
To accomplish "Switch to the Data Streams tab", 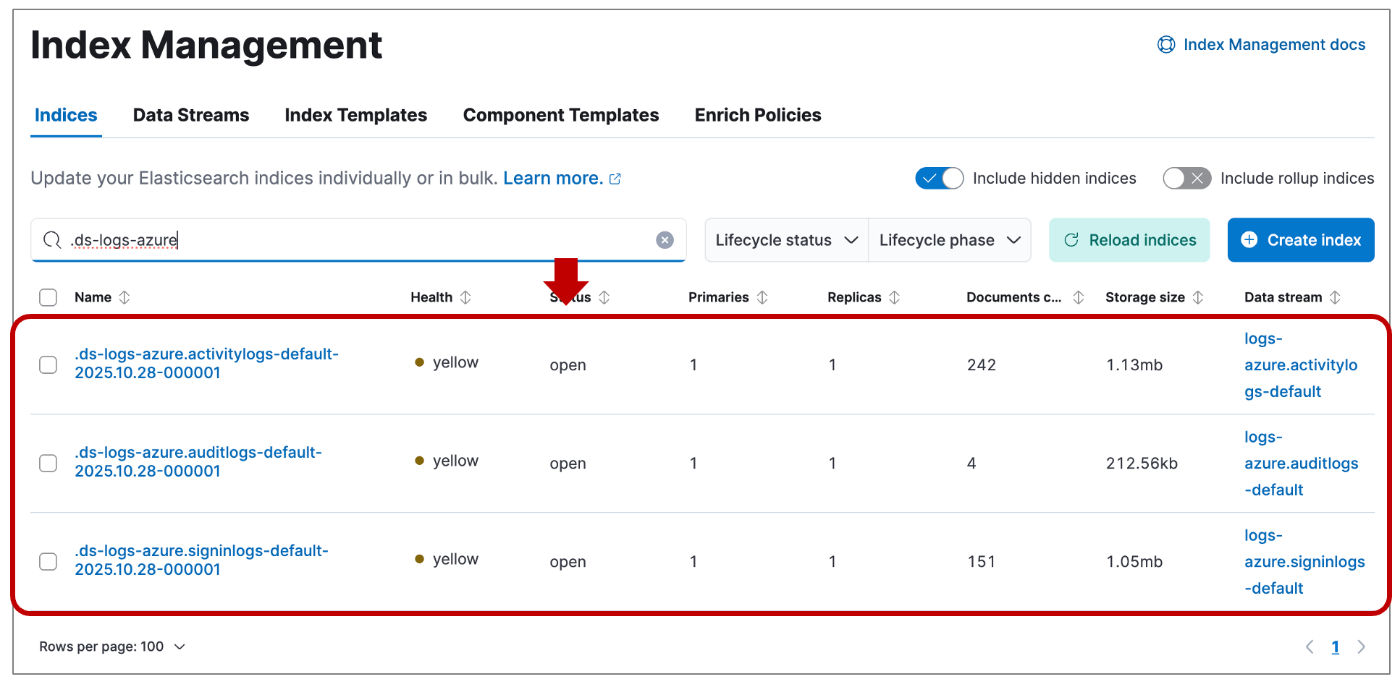I will 191,115.
